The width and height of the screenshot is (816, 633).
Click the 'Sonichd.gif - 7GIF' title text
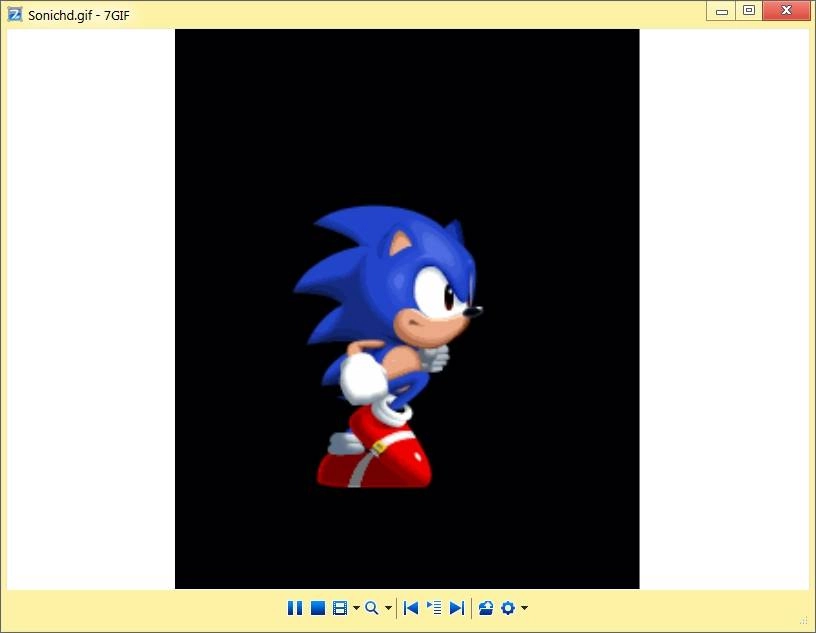click(x=79, y=15)
